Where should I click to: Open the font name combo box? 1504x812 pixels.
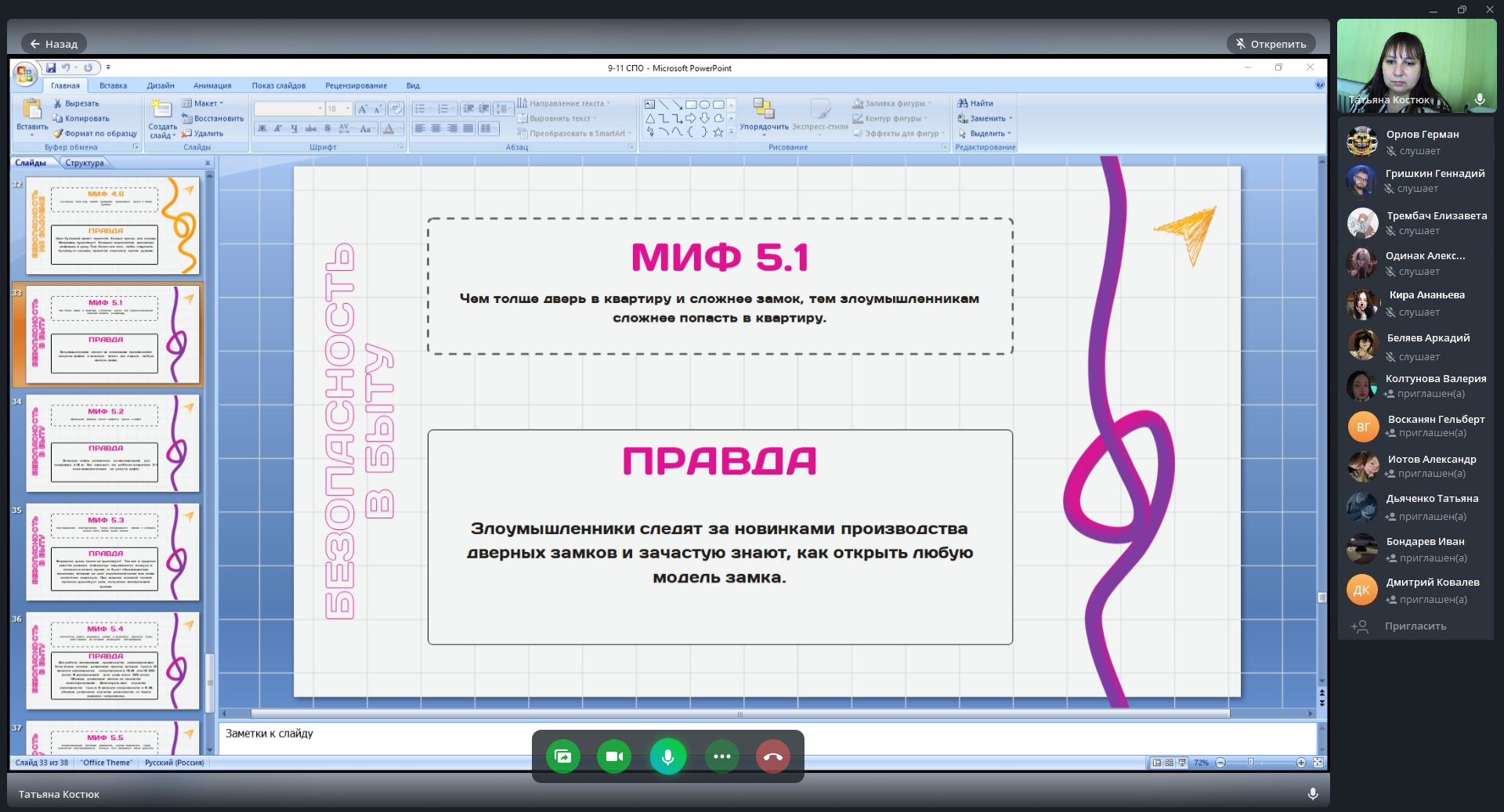click(288, 109)
